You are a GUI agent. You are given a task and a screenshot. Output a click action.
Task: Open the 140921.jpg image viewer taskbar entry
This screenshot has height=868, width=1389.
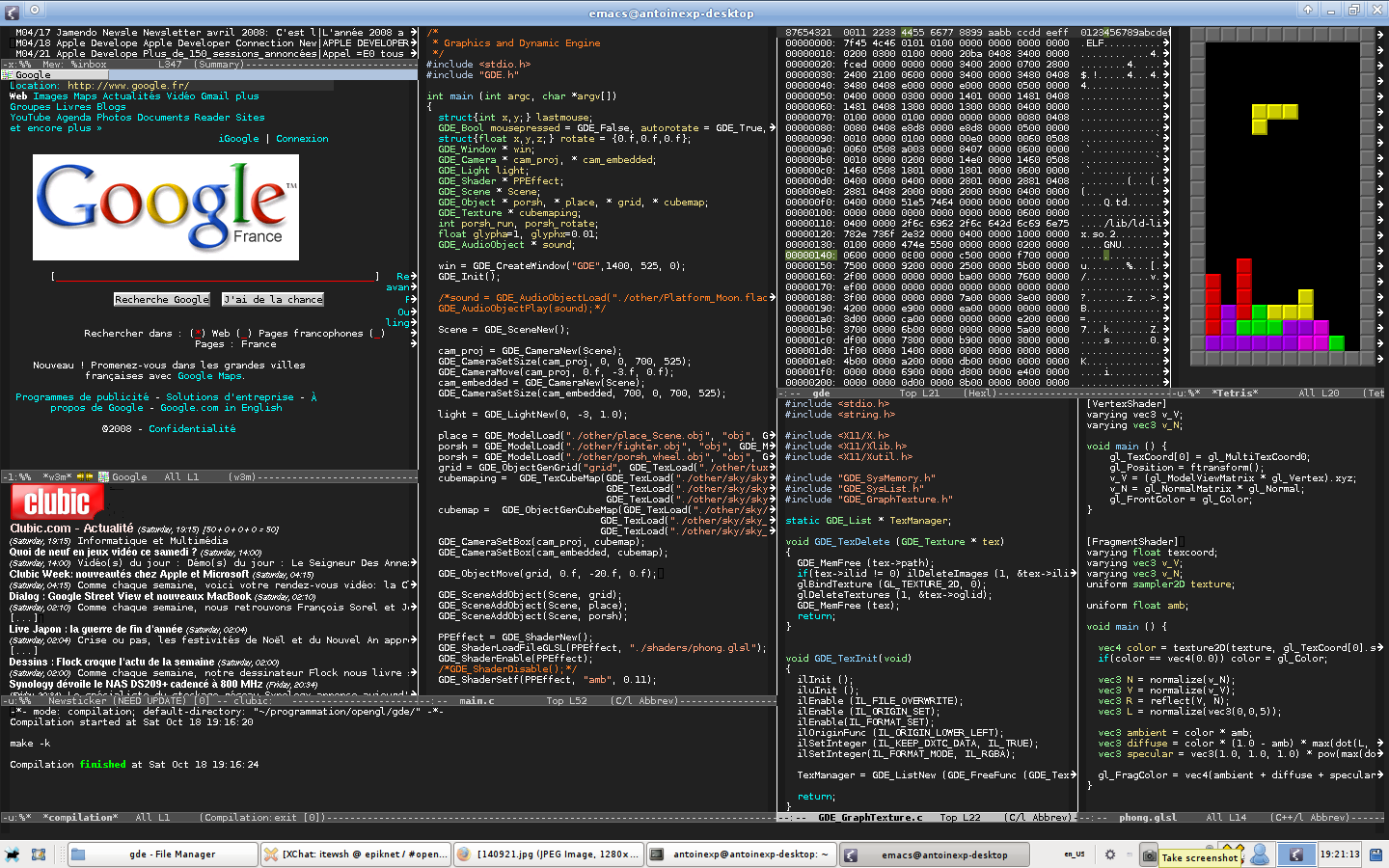[x=548, y=854]
